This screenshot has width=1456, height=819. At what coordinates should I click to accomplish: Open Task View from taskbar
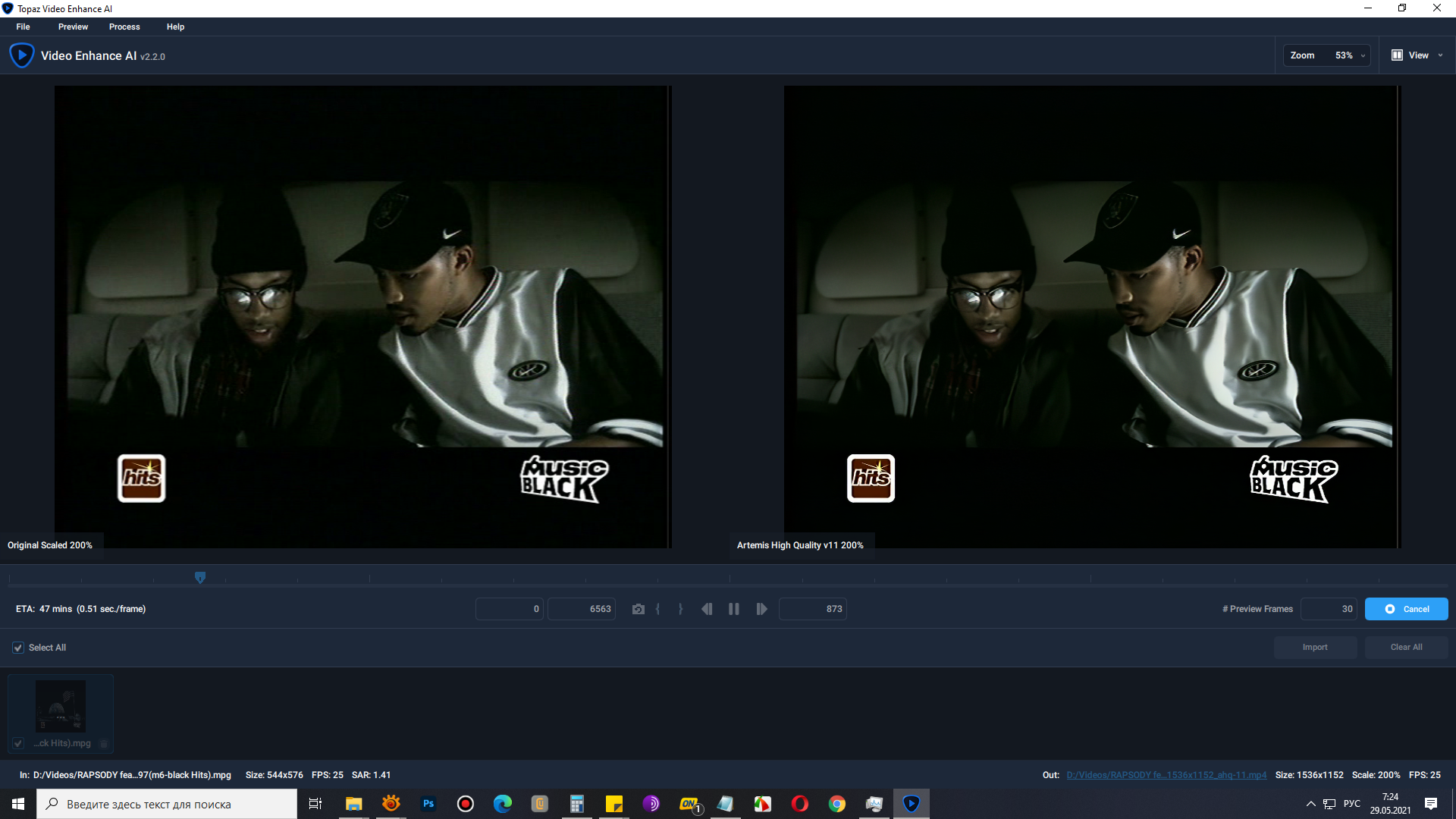point(315,804)
